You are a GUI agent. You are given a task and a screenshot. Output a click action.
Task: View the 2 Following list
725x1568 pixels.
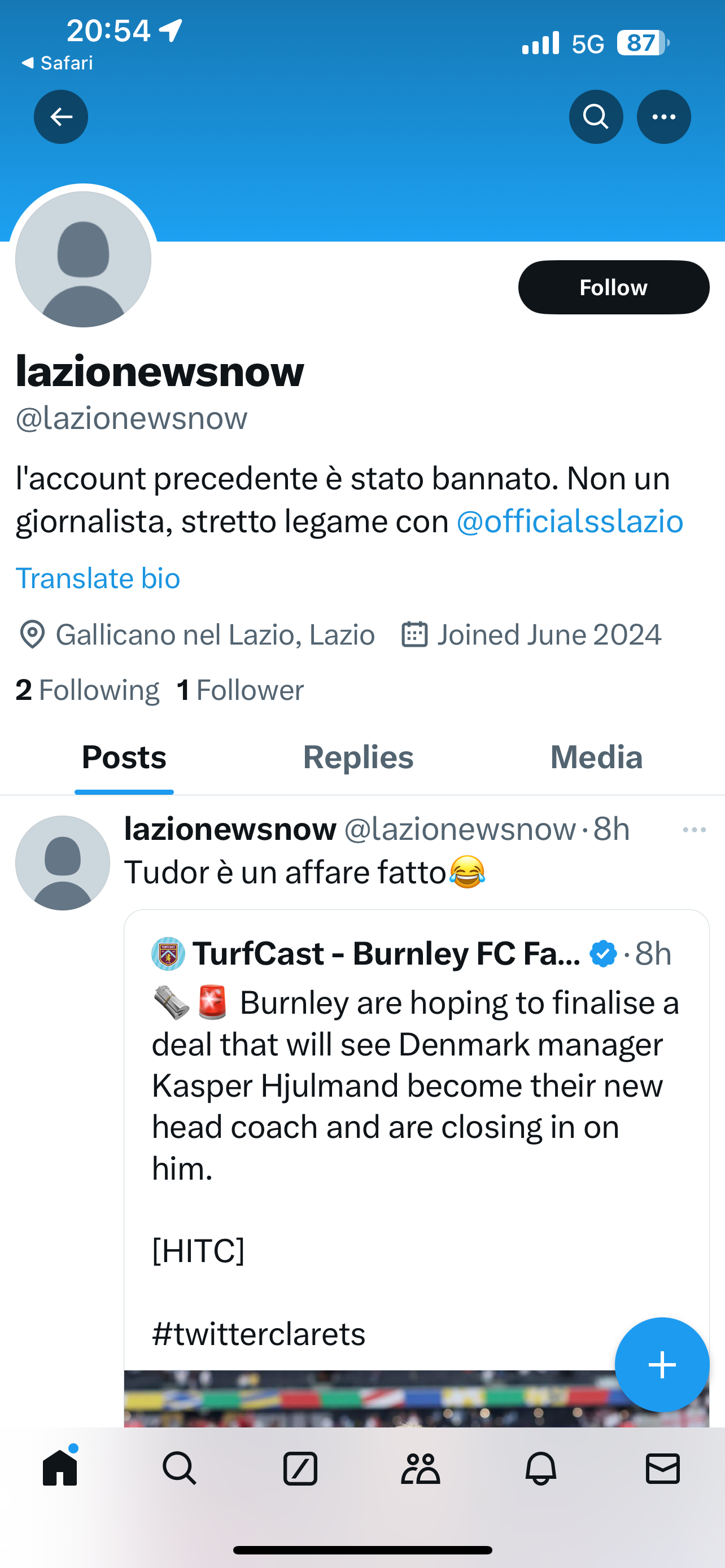coord(88,690)
